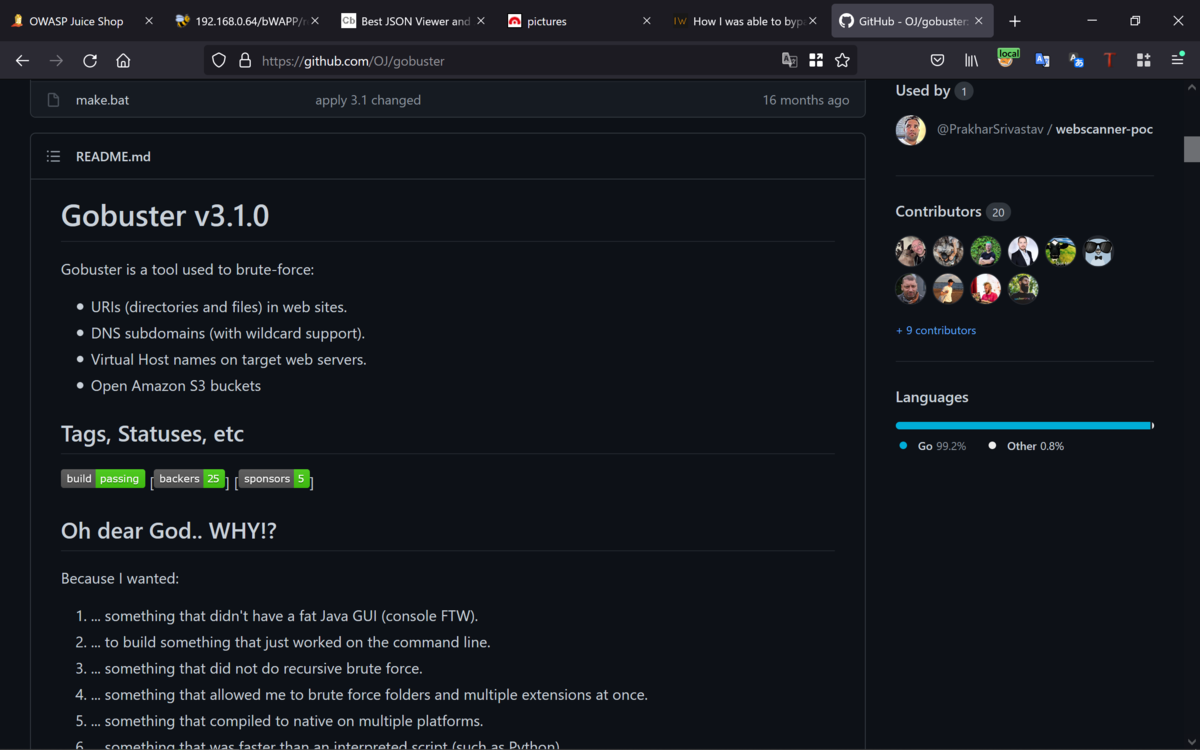The height and width of the screenshot is (750, 1200).
Task: Open the browser home page
Action: tap(123, 60)
